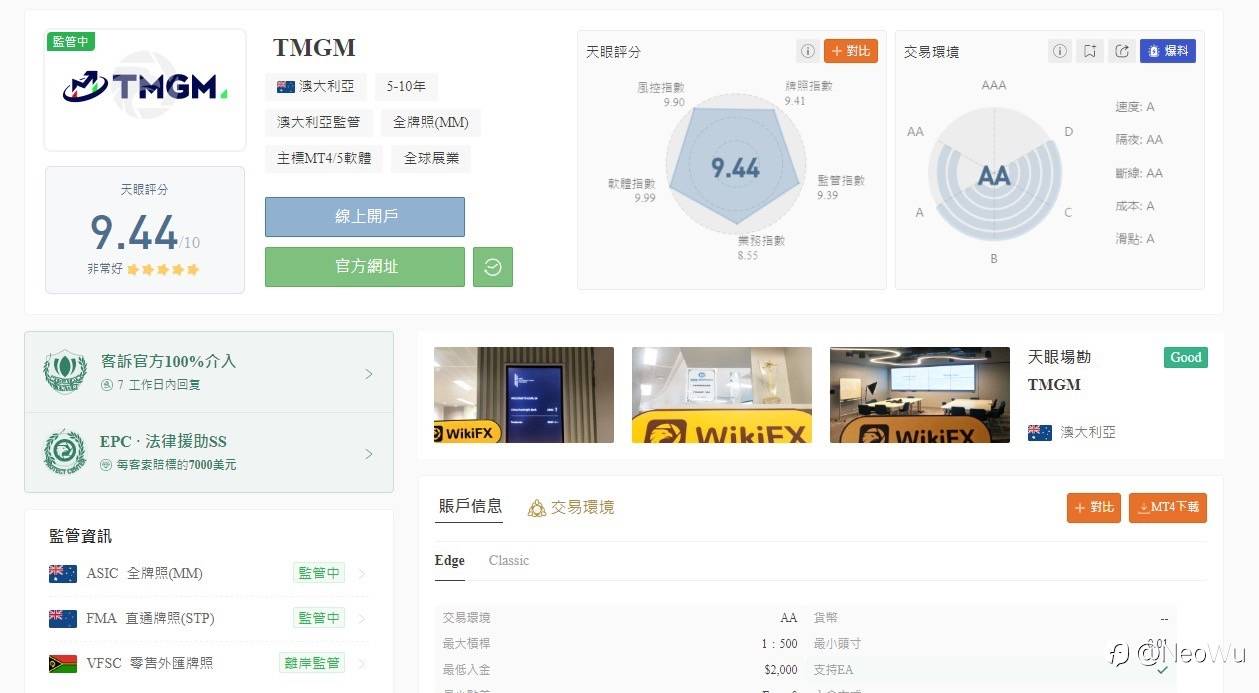
Task: Click 監管中 status beside ASIC
Action: click(x=319, y=574)
